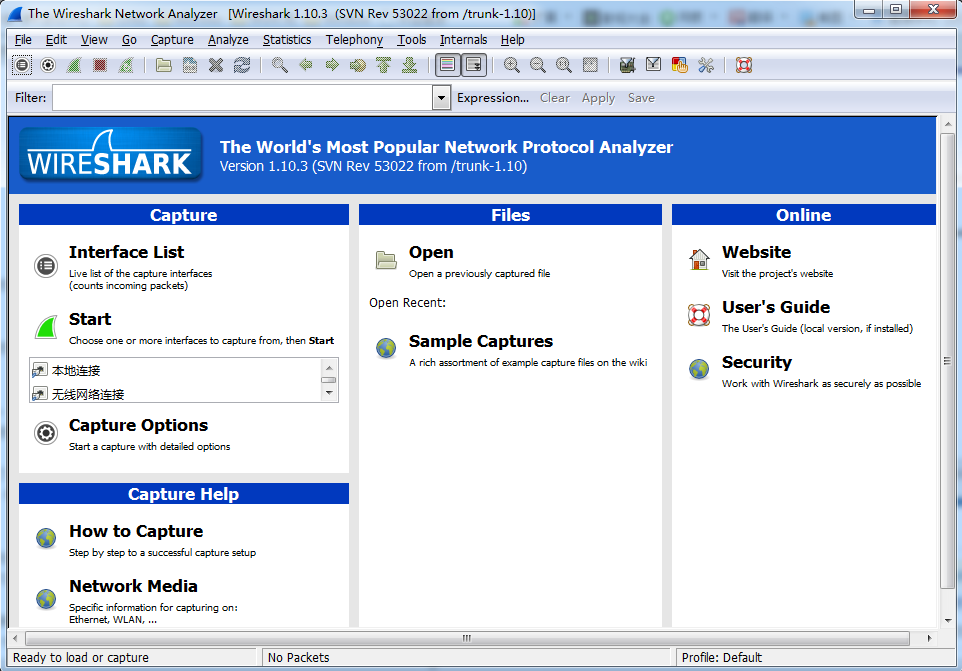The height and width of the screenshot is (671, 962).
Task: Open the Help menu
Action: click(512, 40)
